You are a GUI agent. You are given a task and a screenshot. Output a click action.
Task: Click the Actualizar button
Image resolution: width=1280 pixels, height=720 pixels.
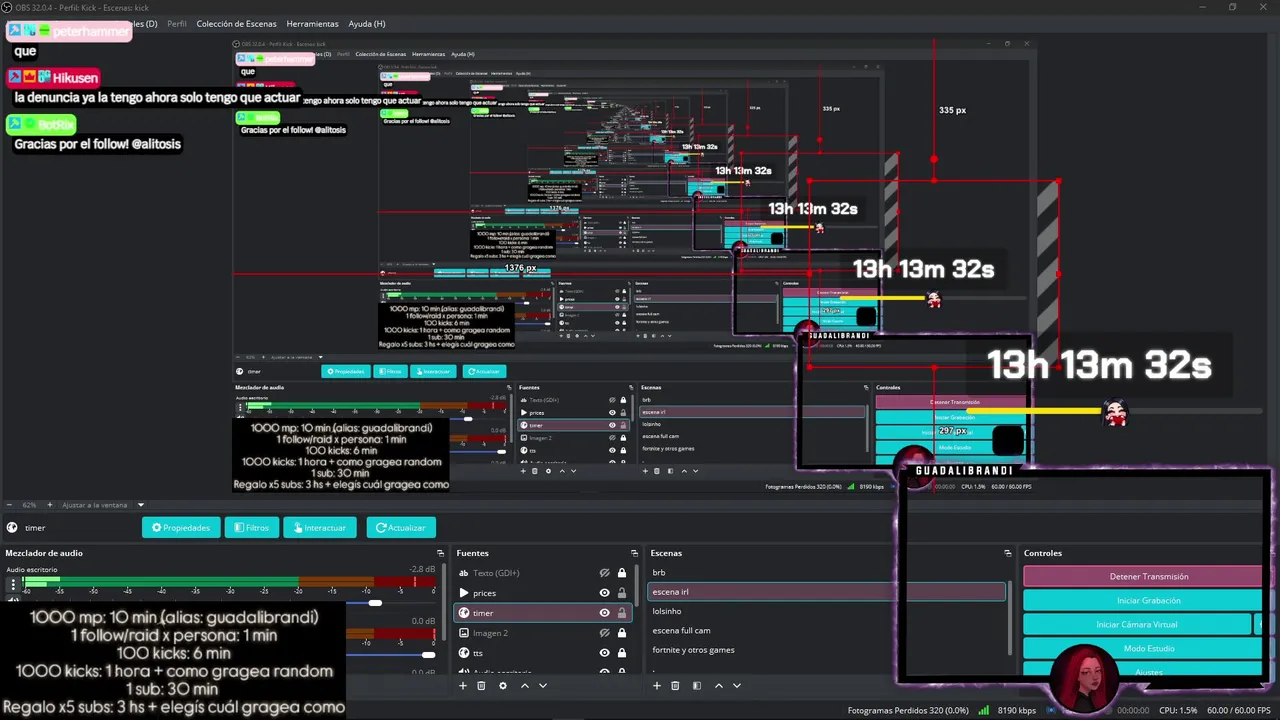pyautogui.click(x=400, y=528)
